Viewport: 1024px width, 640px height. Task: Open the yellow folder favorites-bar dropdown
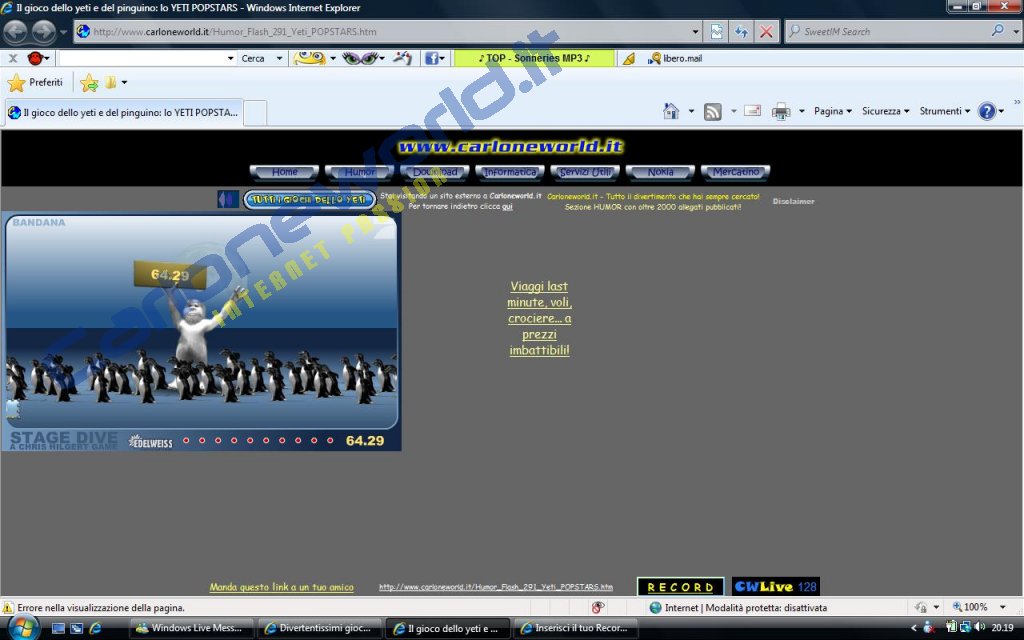click(x=116, y=82)
